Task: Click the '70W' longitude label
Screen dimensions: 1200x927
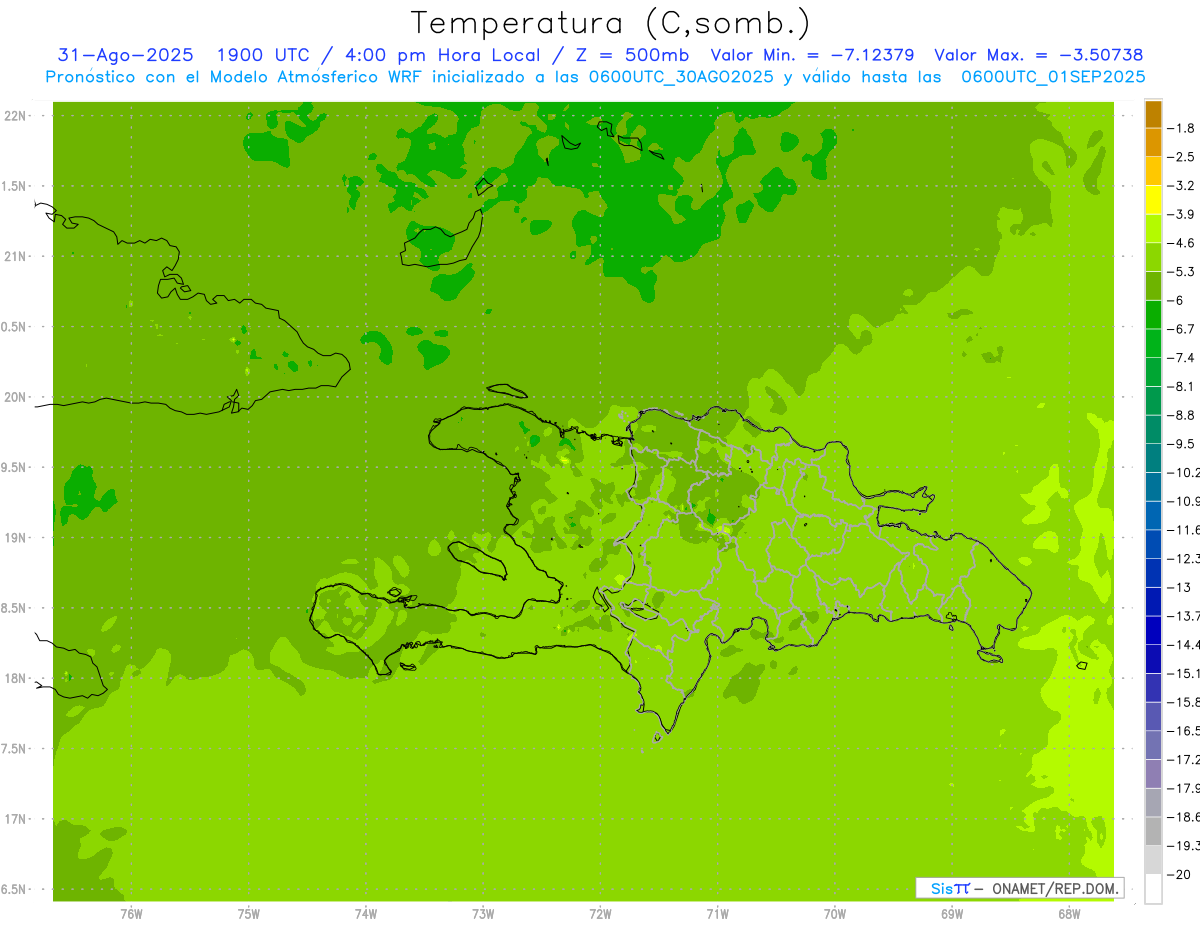Action: coord(835,914)
